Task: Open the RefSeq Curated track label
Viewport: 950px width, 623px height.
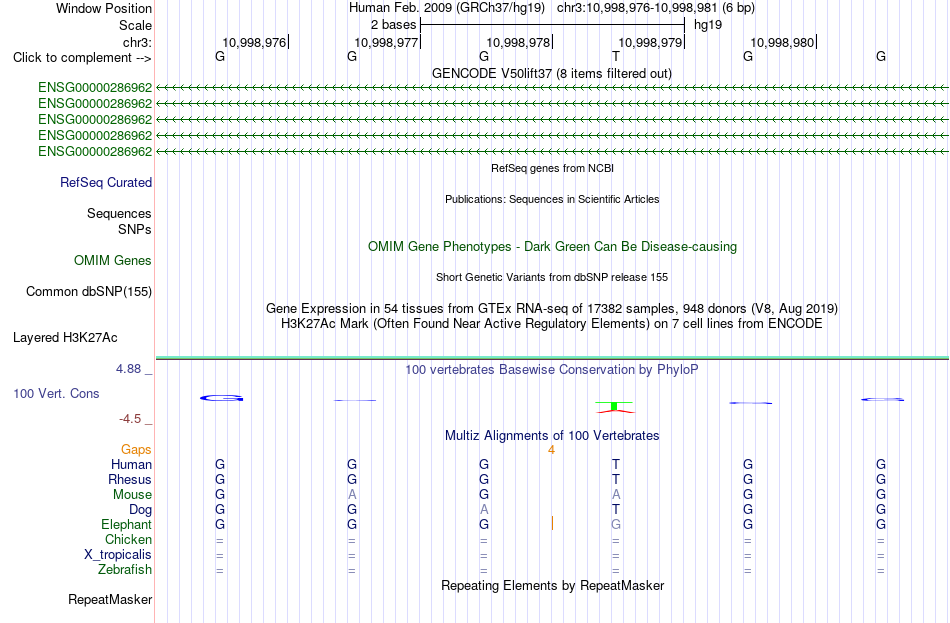Action: pyautogui.click(x=106, y=182)
